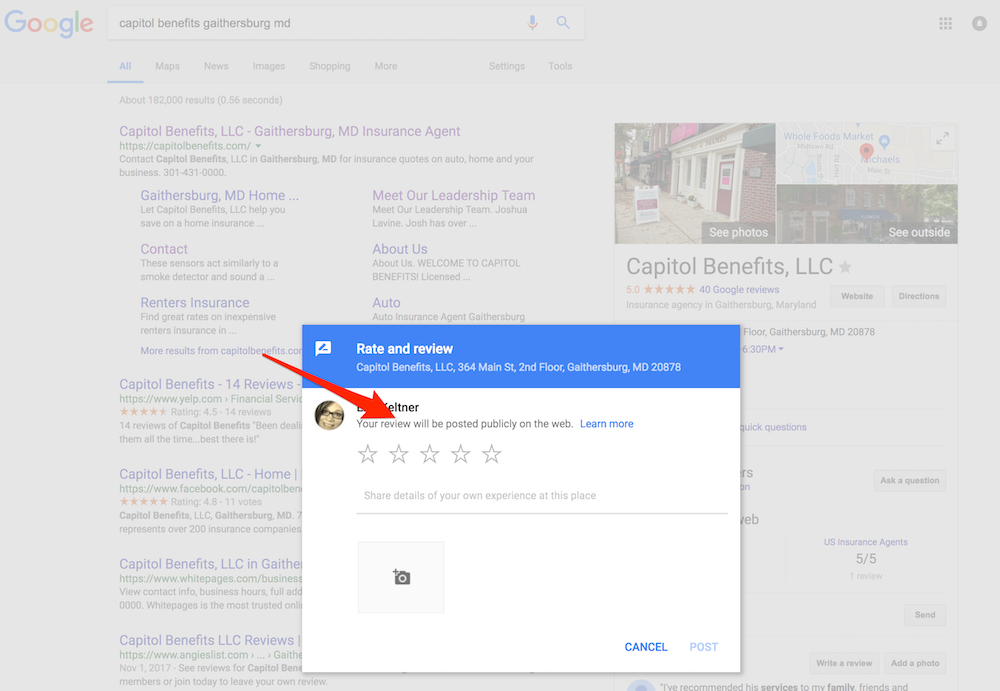Click the Google logo
Image resolution: width=1000 pixels, height=691 pixels.
pyautogui.click(x=49, y=24)
